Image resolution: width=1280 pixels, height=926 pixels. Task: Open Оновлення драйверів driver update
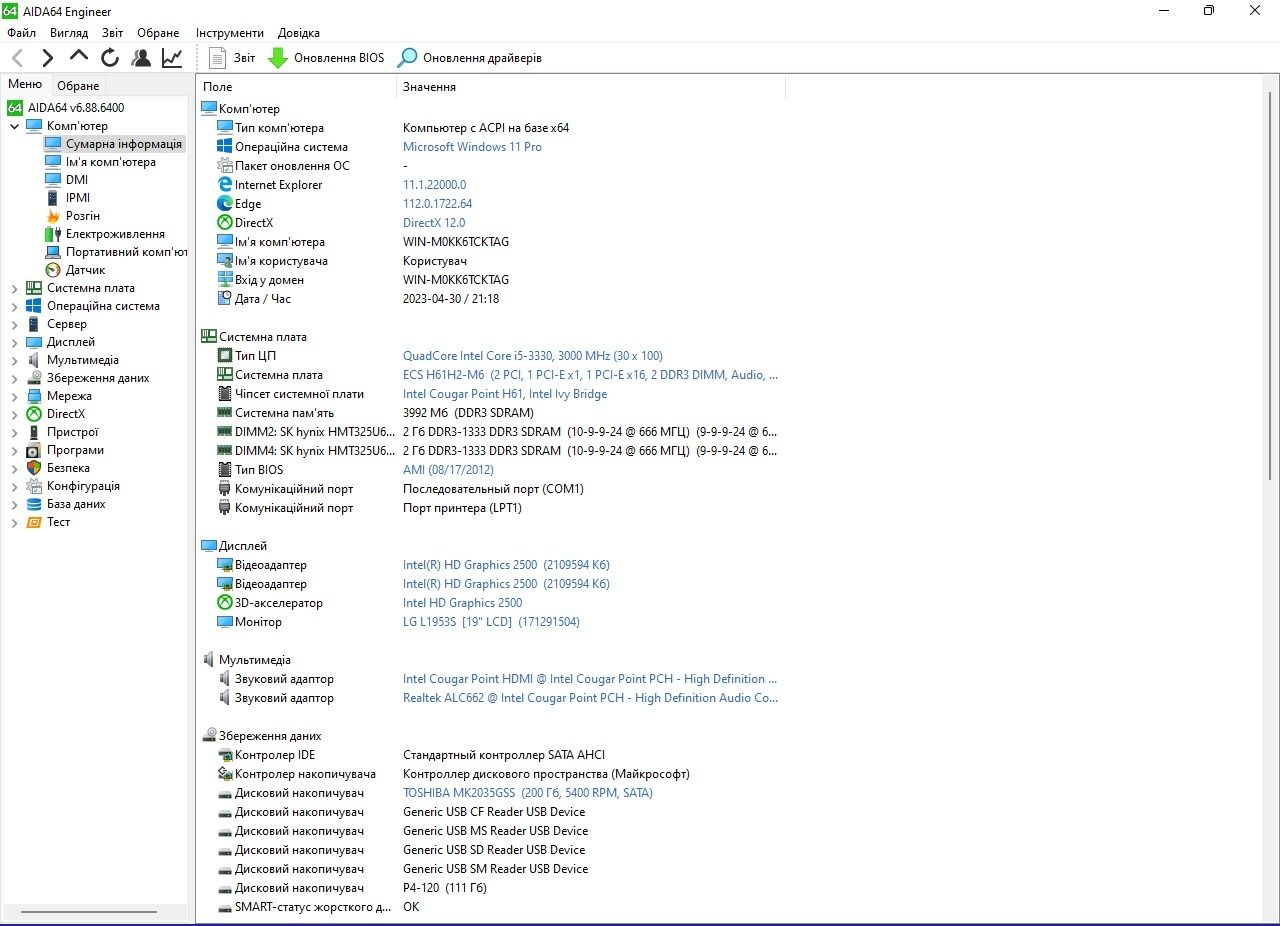tap(470, 58)
